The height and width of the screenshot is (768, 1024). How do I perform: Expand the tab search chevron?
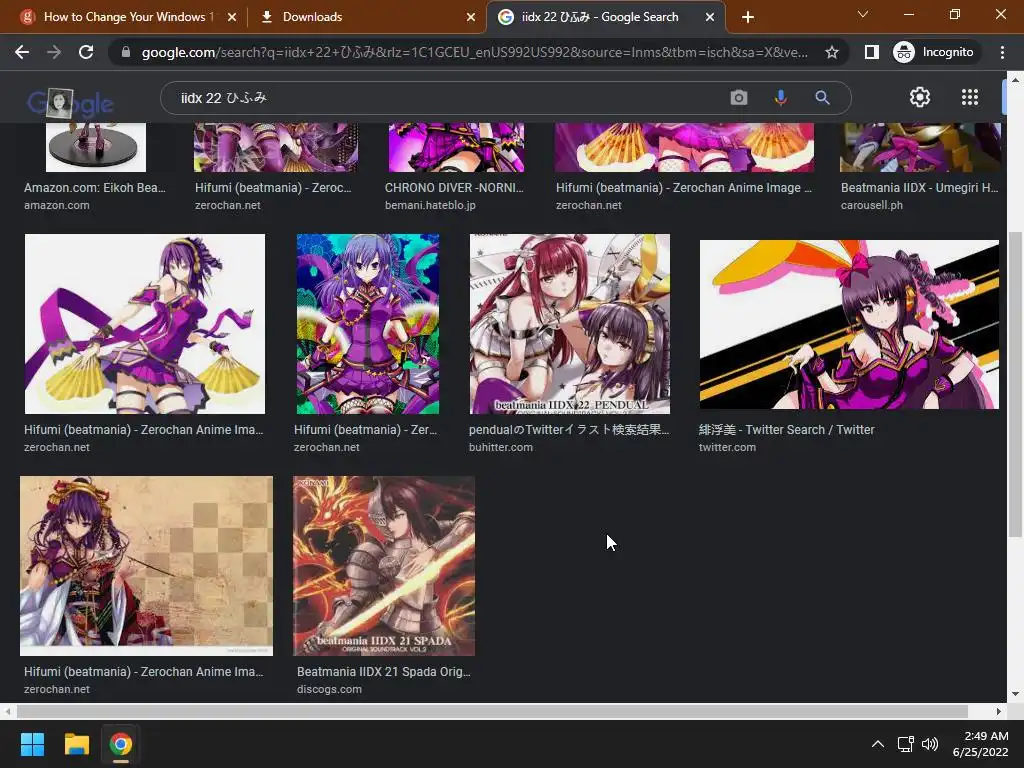pyautogui.click(x=863, y=14)
